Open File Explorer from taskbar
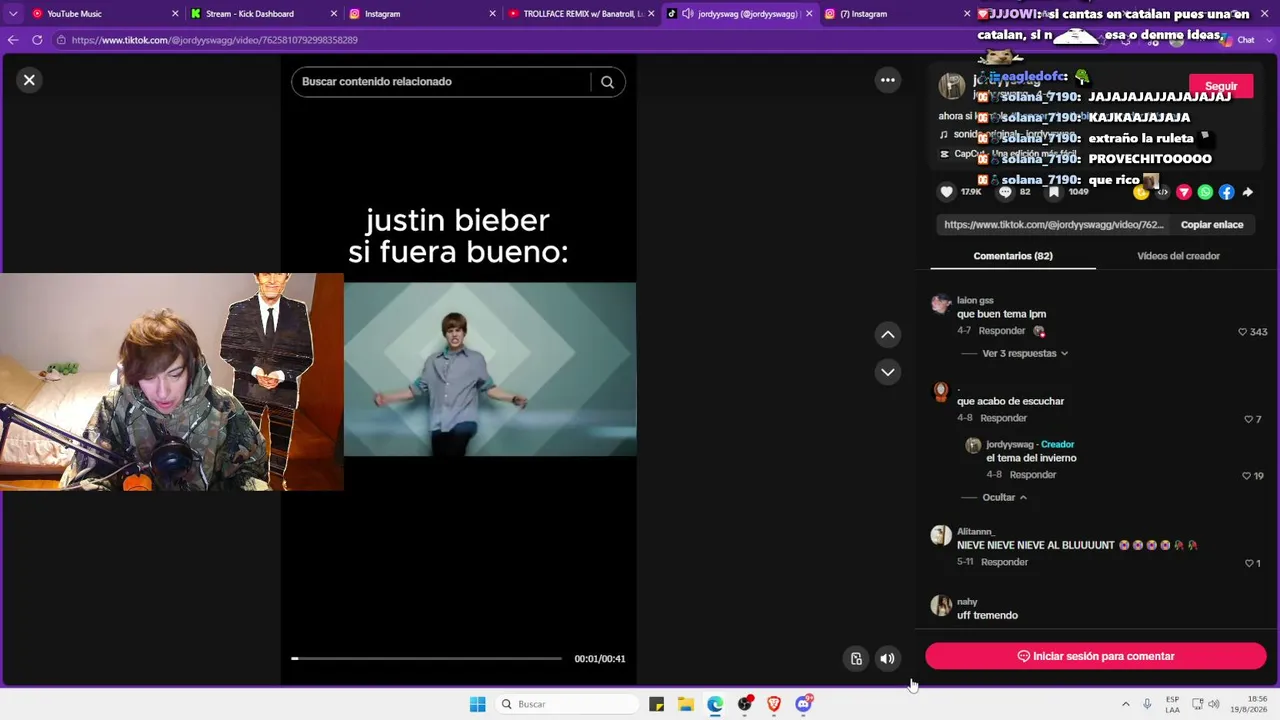1280x720 pixels. point(685,704)
